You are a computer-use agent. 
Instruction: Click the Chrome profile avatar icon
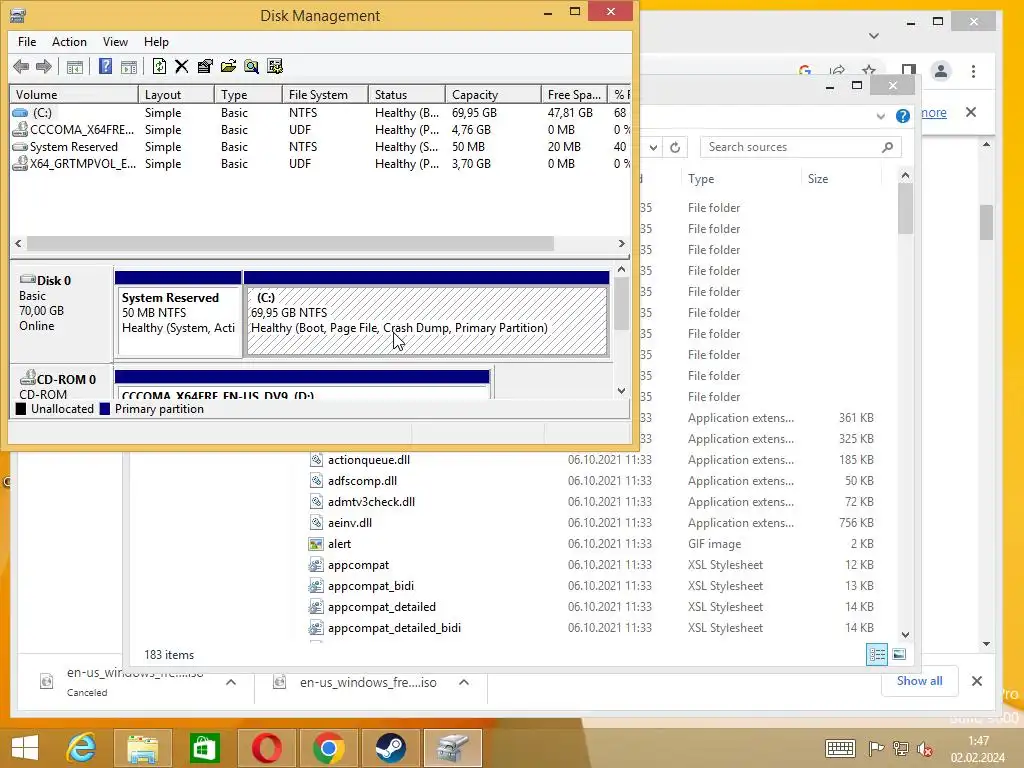point(941,71)
